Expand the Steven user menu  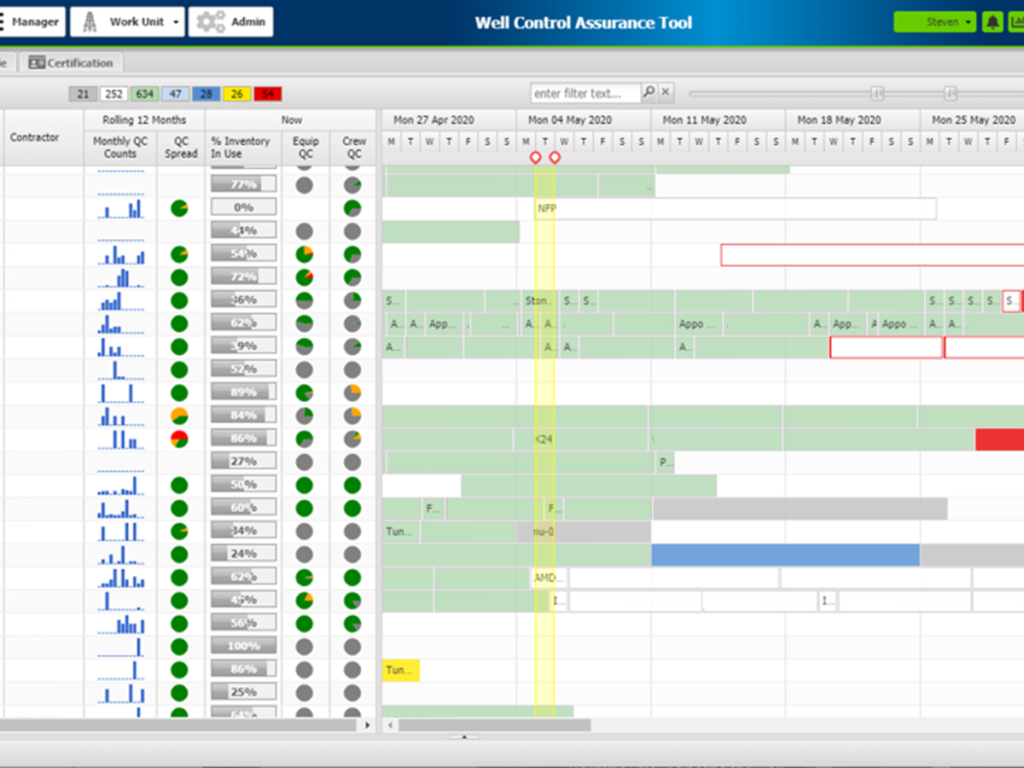coord(935,22)
